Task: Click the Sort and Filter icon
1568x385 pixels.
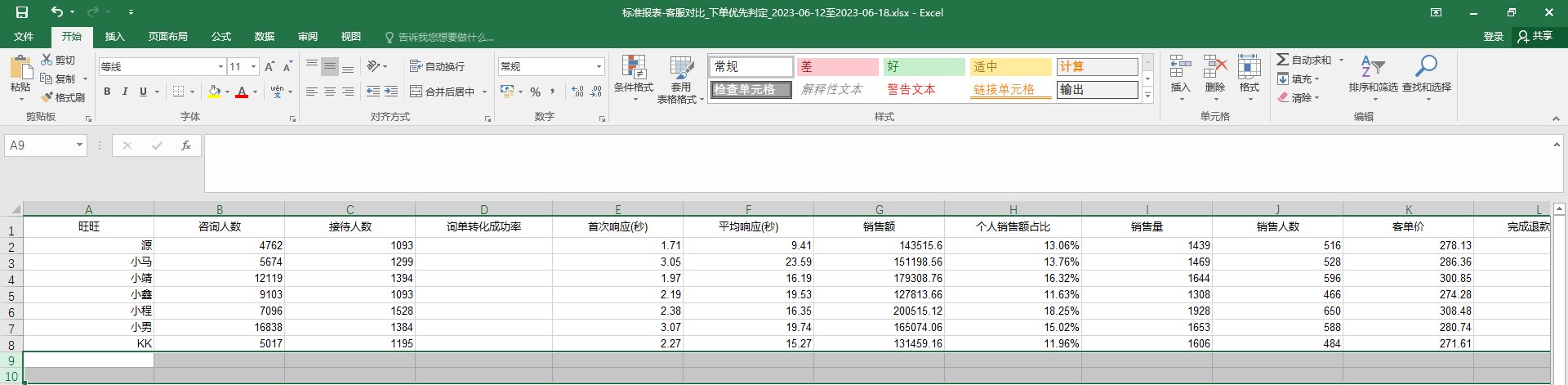Action: (x=1372, y=67)
